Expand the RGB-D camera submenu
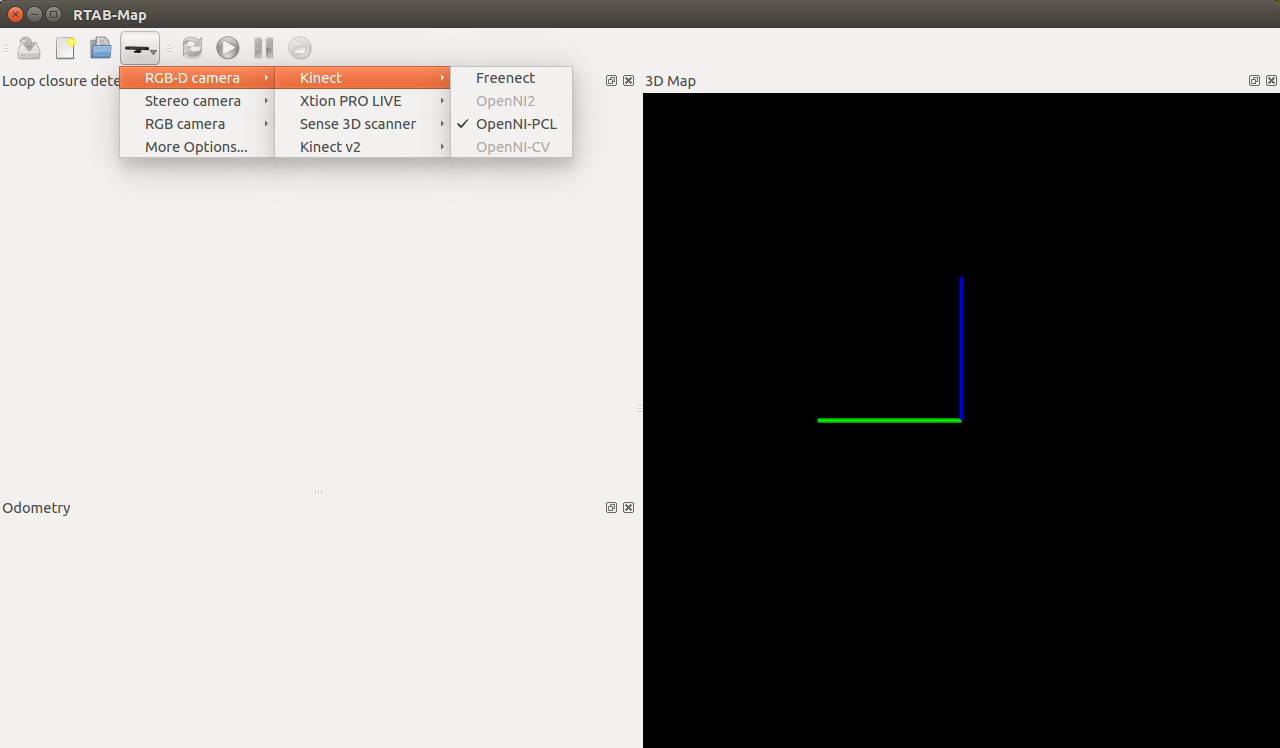This screenshot has height=748, width=1280. [x=197, y=78]
